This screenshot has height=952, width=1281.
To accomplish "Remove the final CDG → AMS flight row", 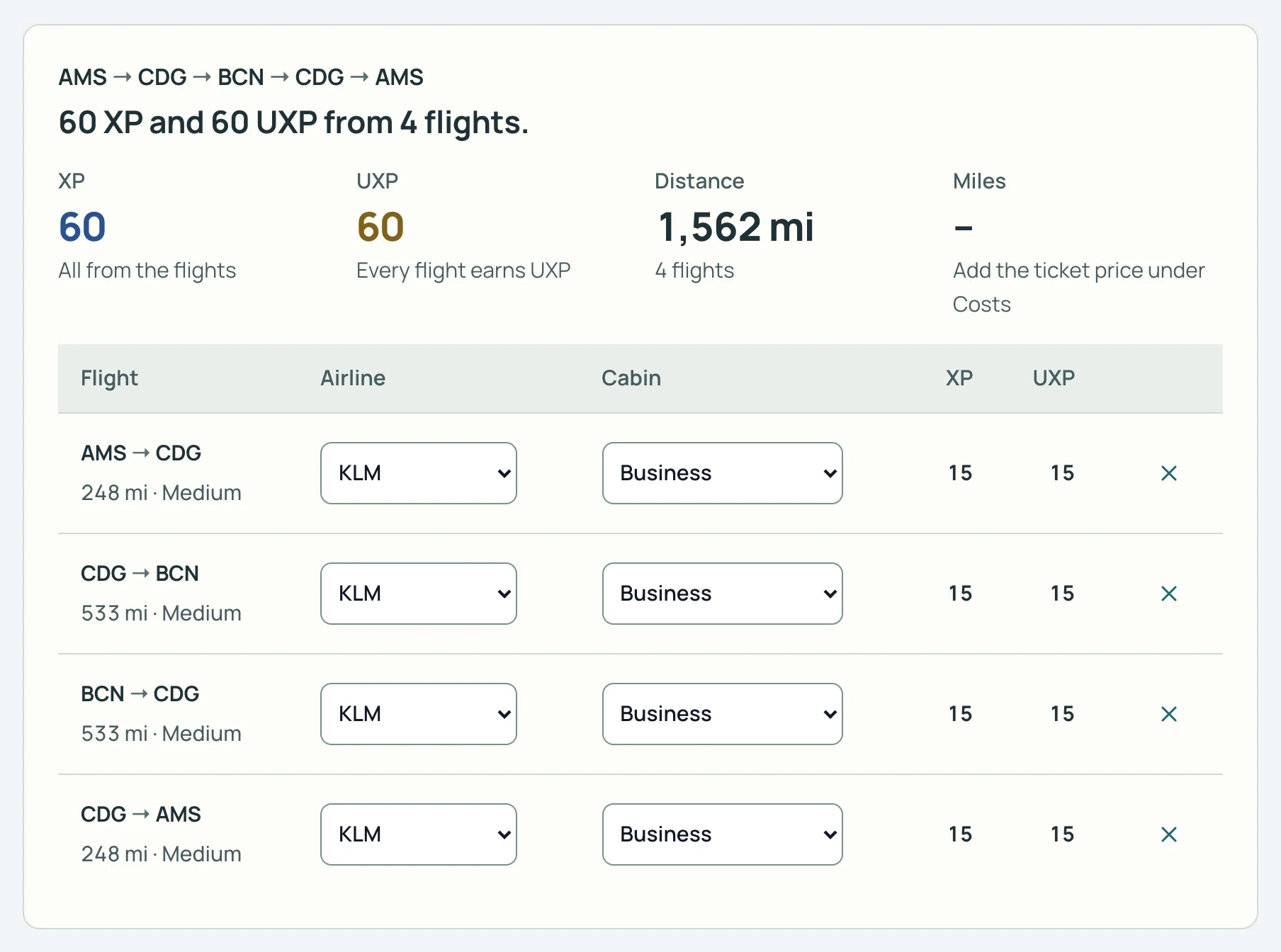I will [1169, 834].
